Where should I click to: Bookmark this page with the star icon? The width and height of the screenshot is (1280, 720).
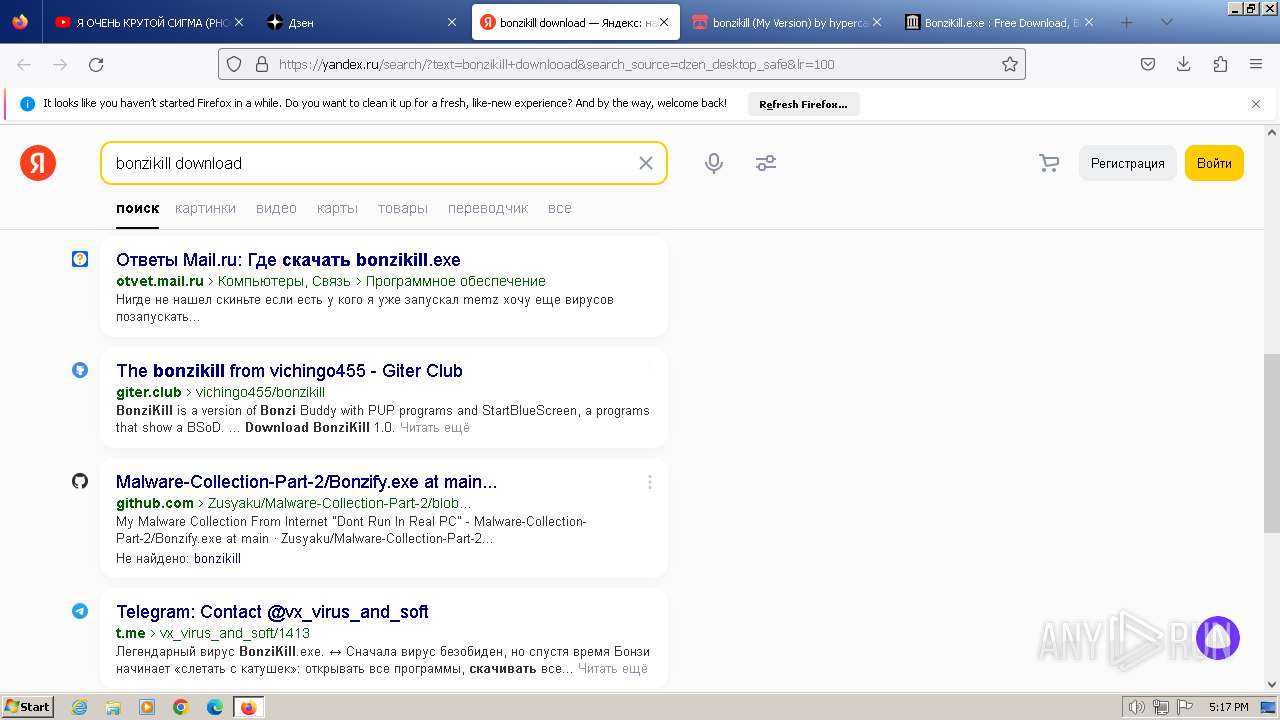coord(1010,64)
